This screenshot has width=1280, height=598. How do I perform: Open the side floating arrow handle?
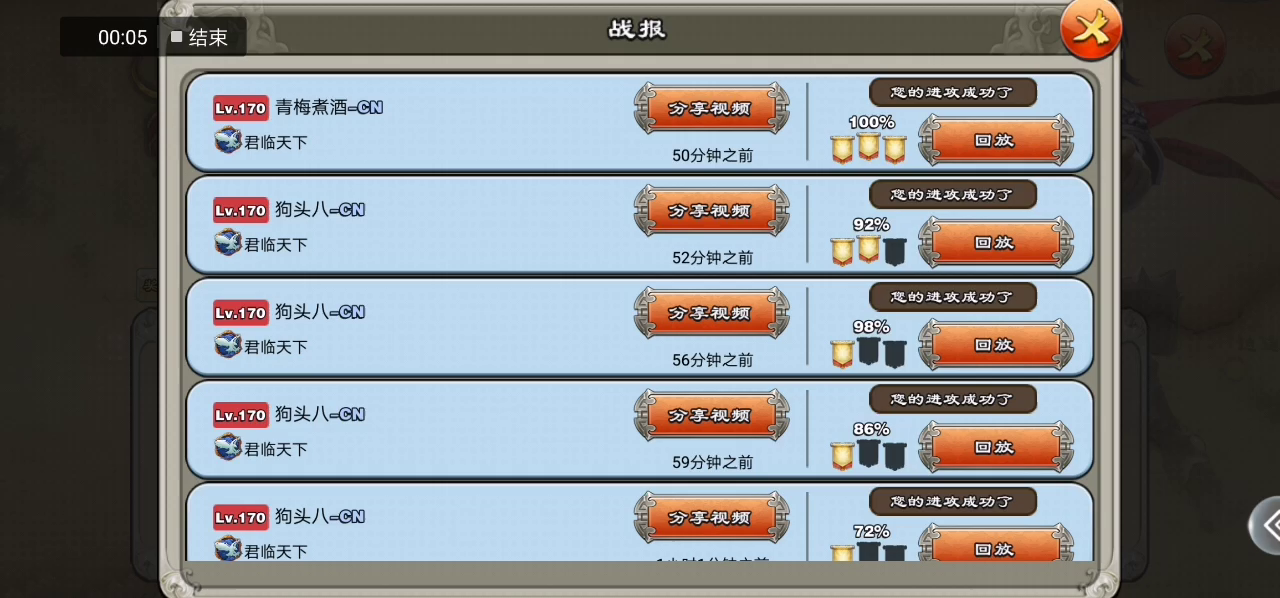(x=1265, y=525)
